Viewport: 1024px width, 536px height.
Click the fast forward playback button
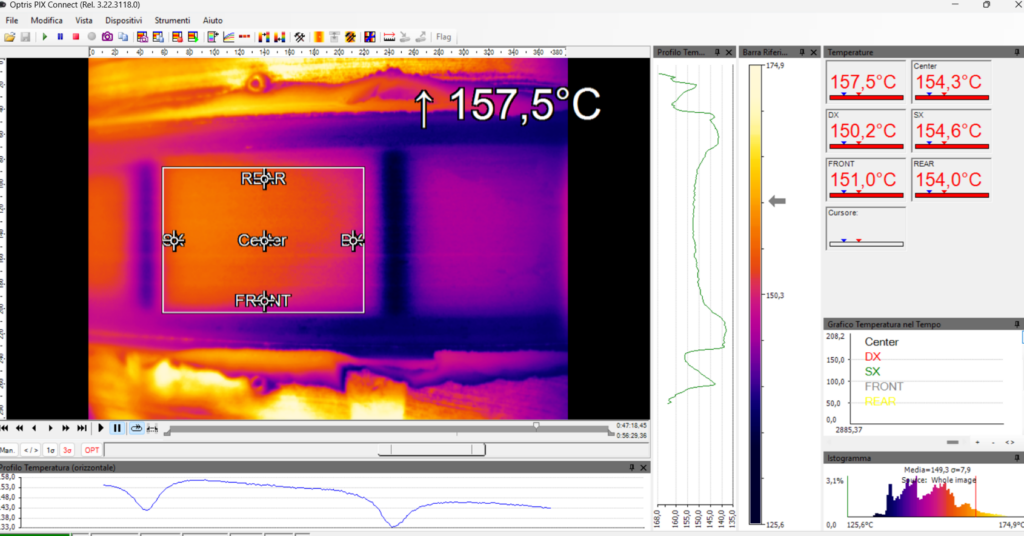[x=66, y=428]
